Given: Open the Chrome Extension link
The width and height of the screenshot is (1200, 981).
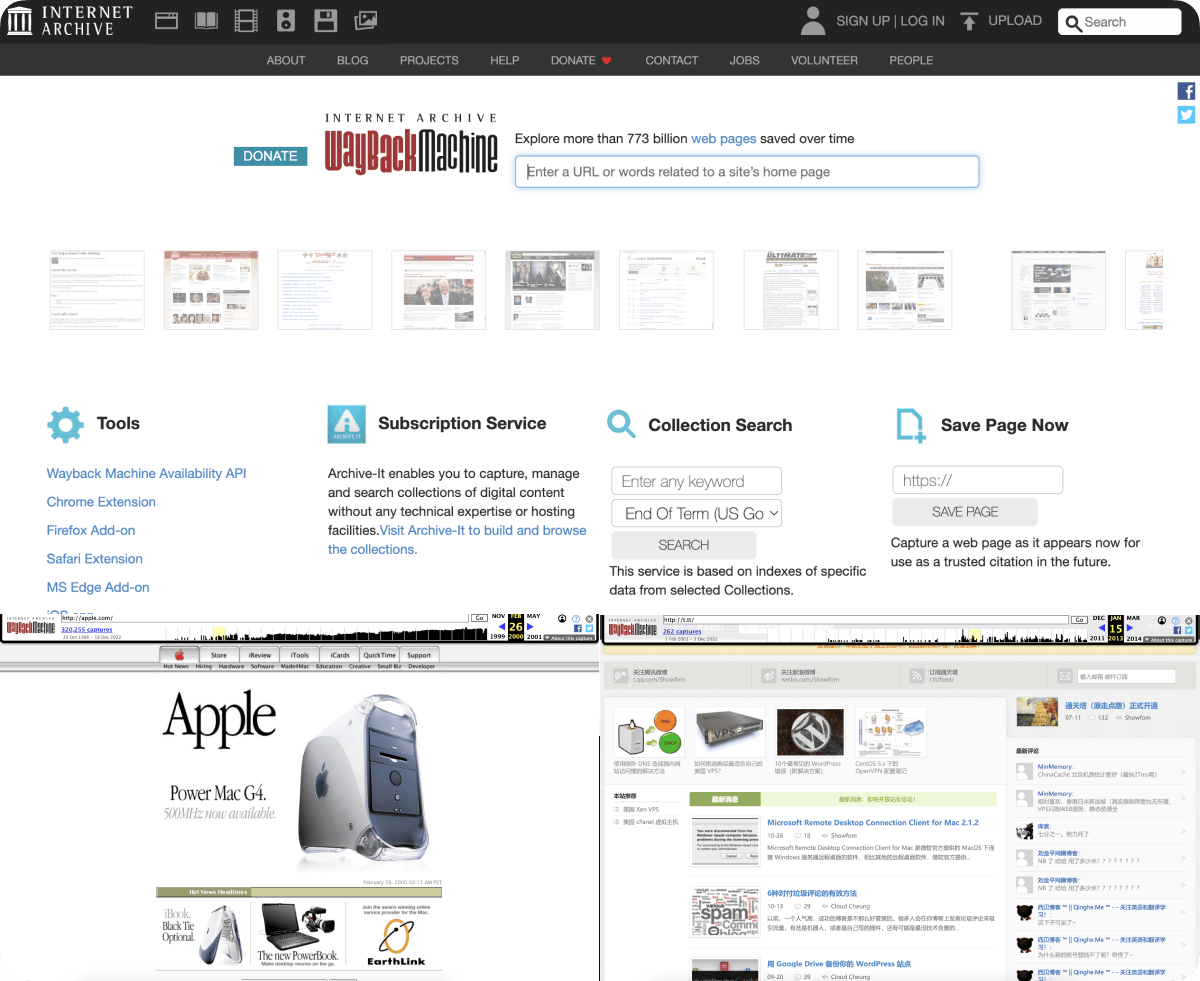Looking at the screenshot, I should pyautogui.click(x=101, y=502).
